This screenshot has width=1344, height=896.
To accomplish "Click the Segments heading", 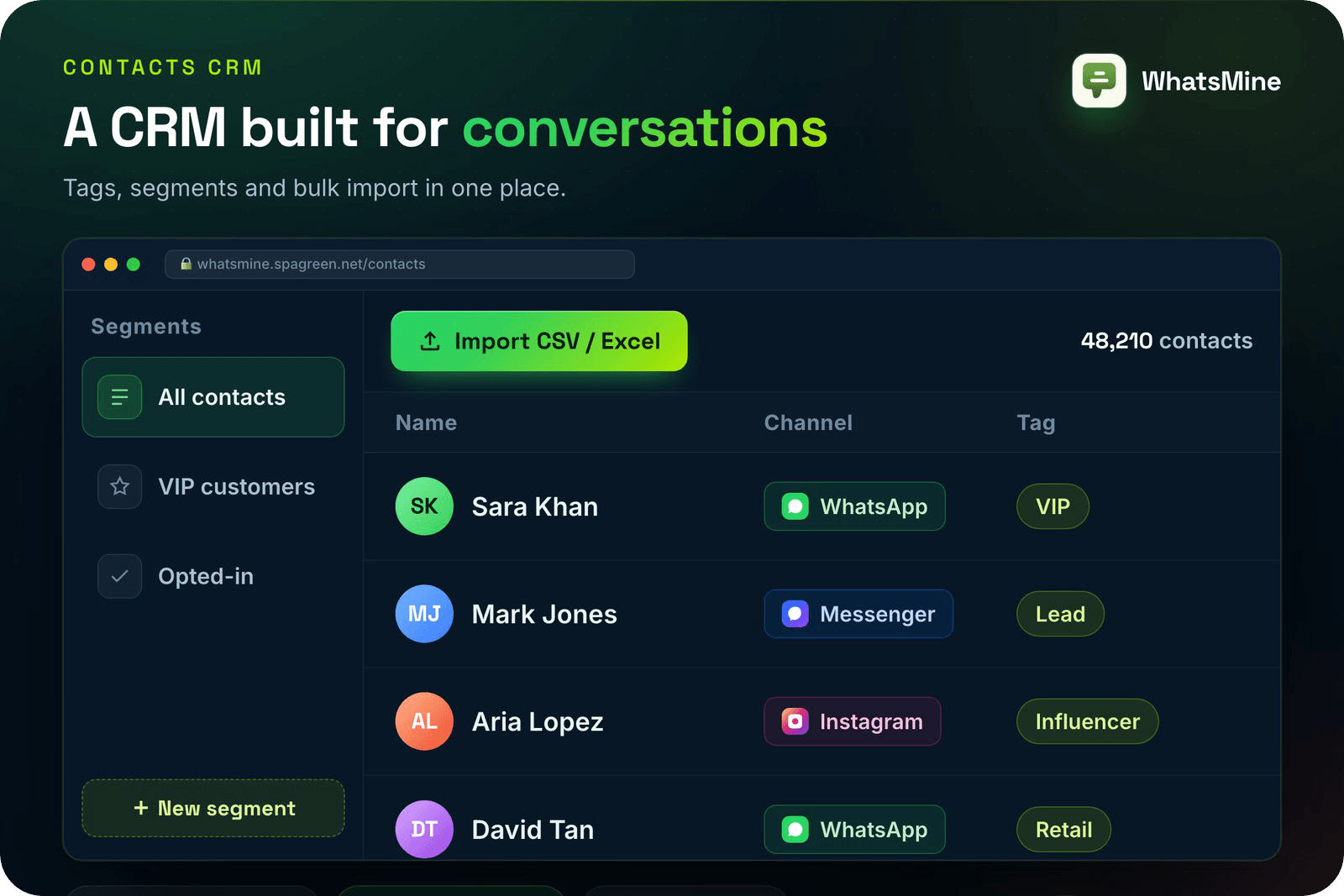I will 146,327.
